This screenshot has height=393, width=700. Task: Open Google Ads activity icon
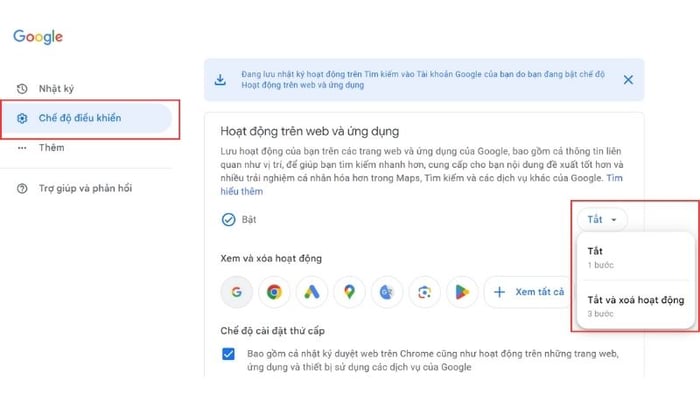(312, 292)
